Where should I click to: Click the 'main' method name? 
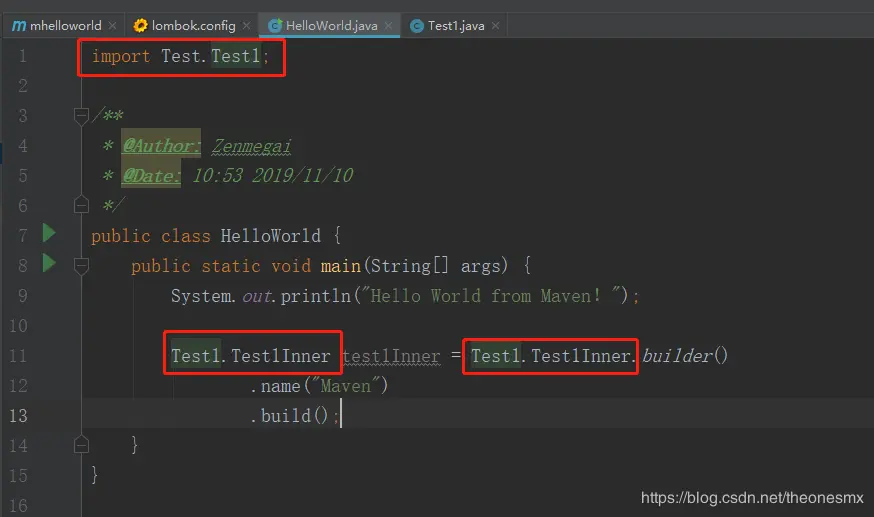tap(341, 266)
